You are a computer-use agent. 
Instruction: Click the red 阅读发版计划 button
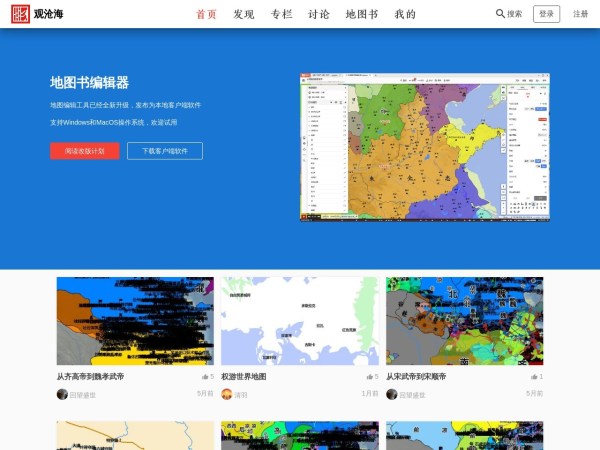84,151
